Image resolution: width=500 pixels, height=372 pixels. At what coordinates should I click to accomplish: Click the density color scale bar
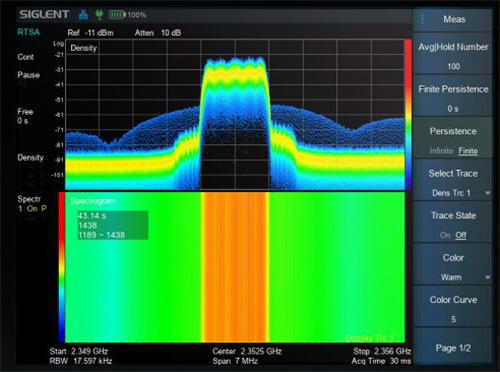tap(408, 115)
